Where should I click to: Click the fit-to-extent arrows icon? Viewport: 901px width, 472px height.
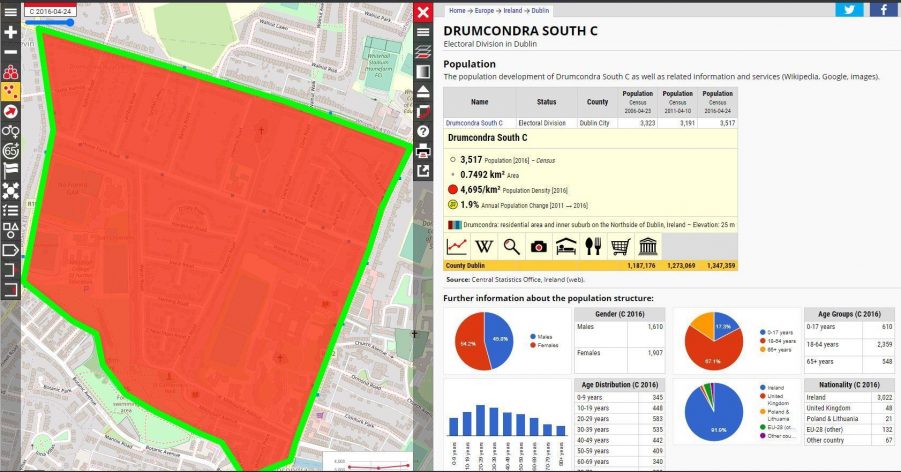[10, 190]
